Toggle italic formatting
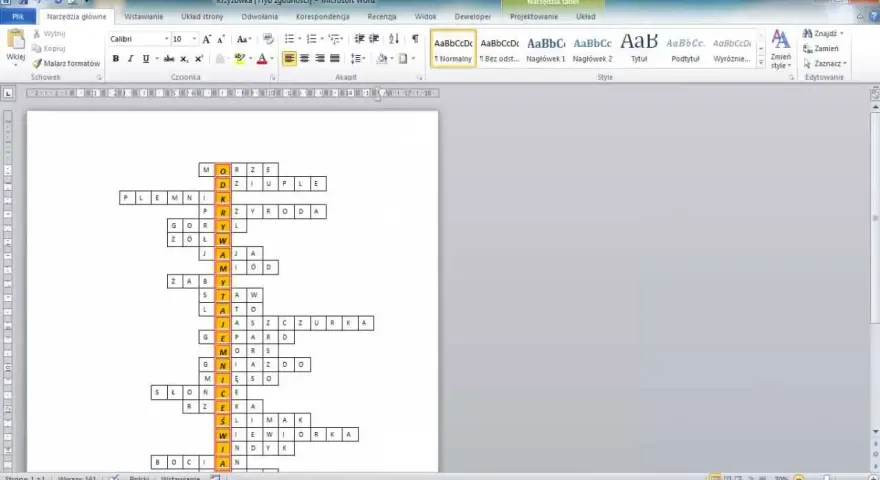 pos(130,58)
